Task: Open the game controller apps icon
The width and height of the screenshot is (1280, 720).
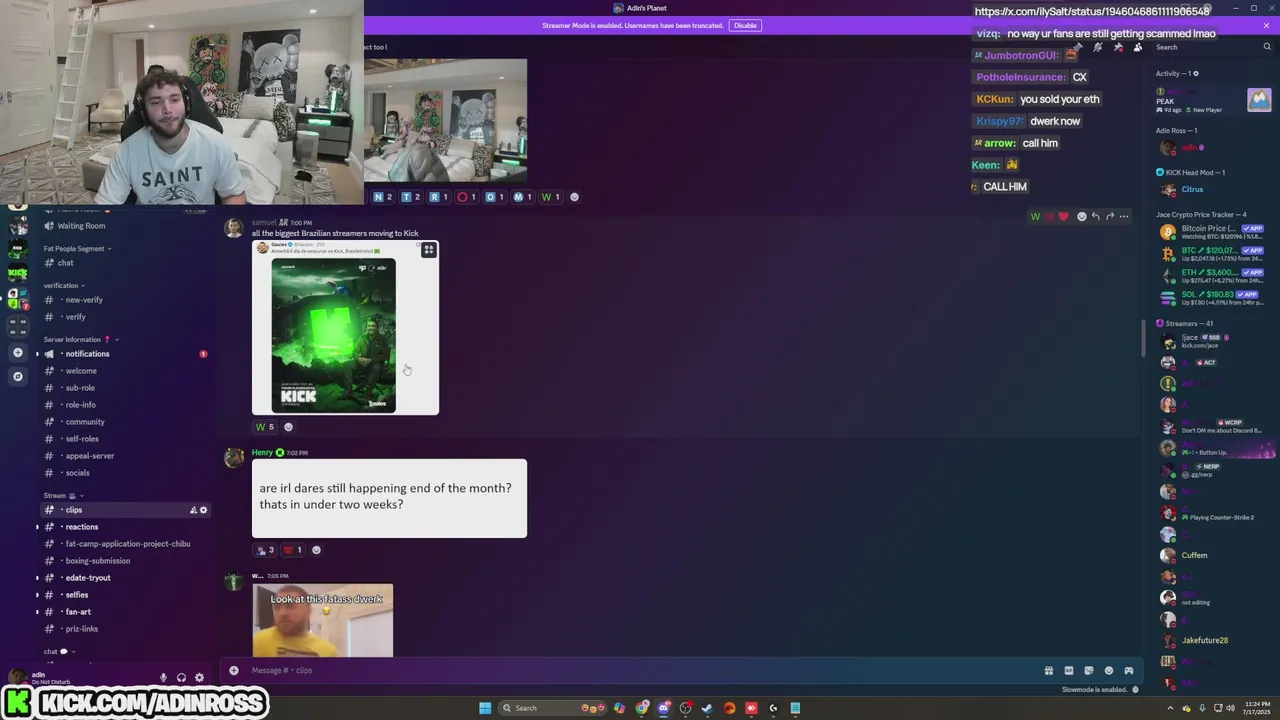Action: [x=1129, y=670]
